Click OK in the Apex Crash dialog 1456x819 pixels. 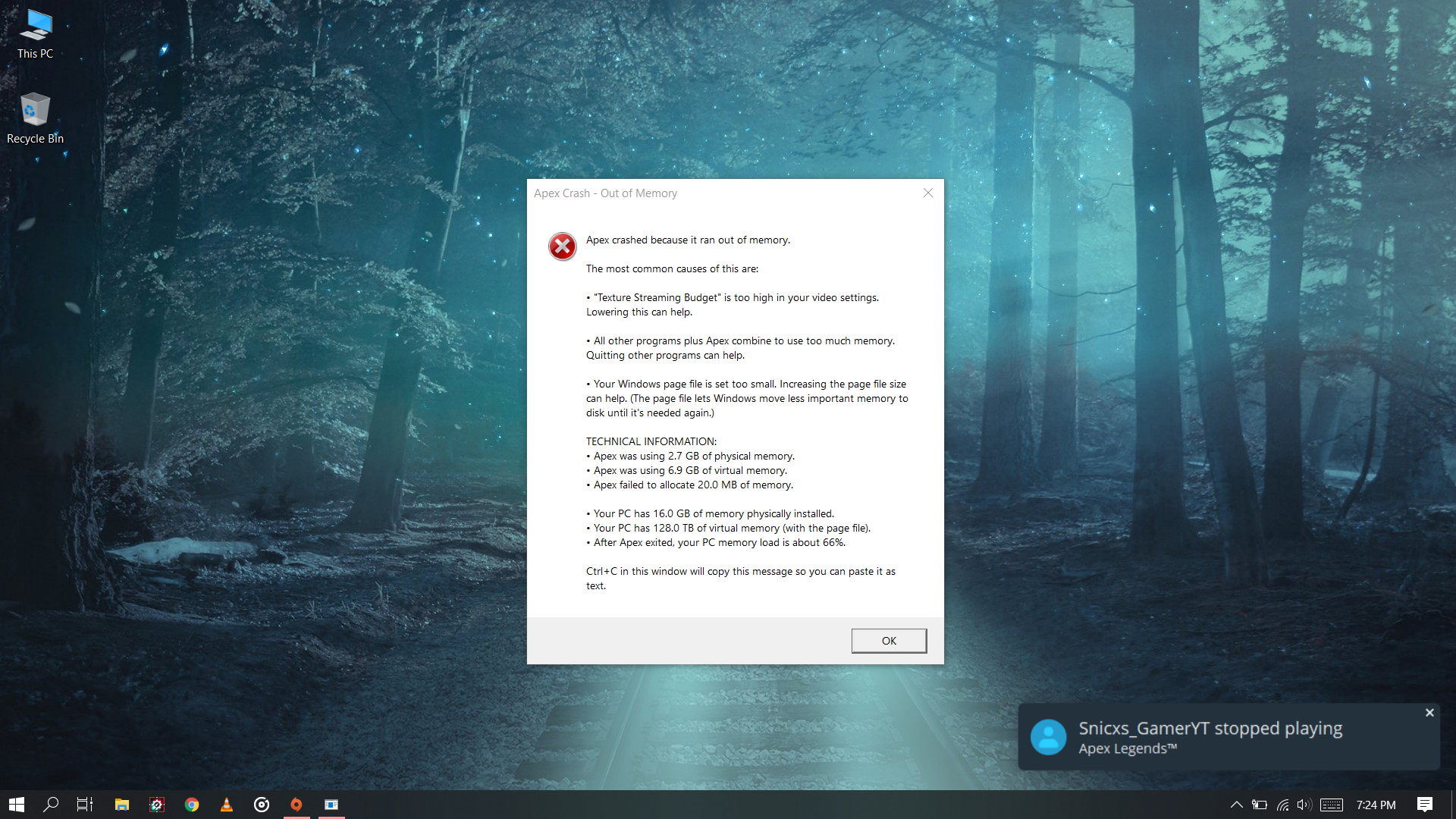[889, 641]
